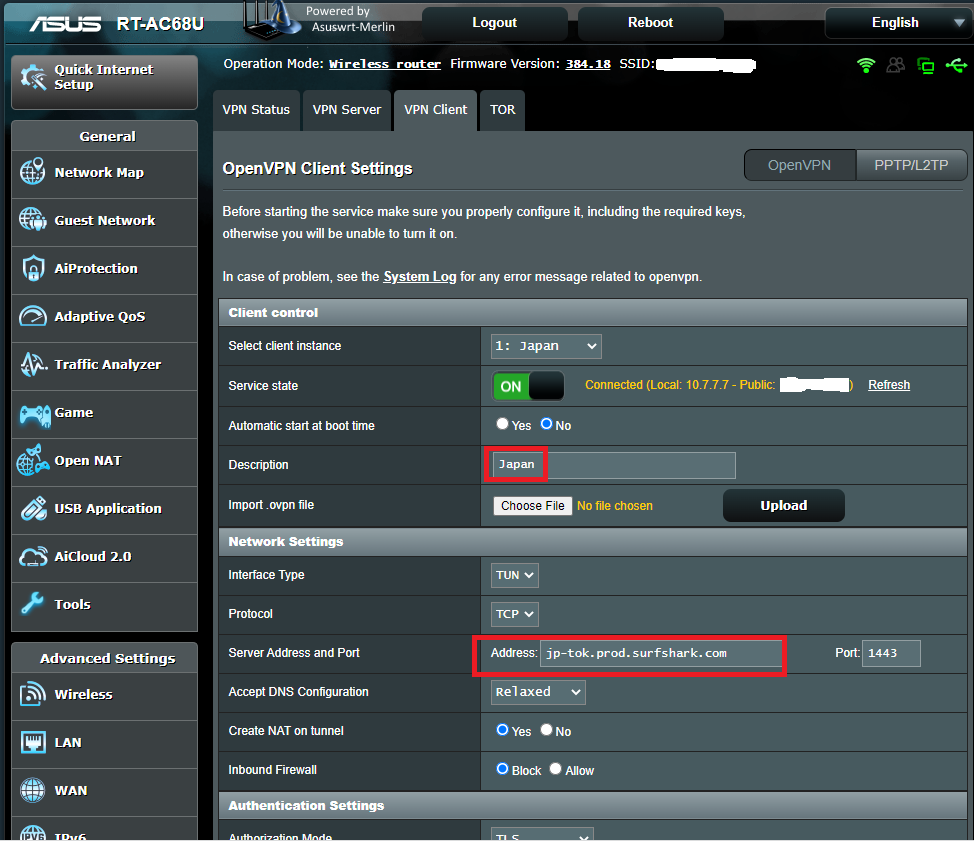Open Network Map via its globe icon
Image resolution: width=974 pixels, height=841 pixels.
tap(33, 172)
